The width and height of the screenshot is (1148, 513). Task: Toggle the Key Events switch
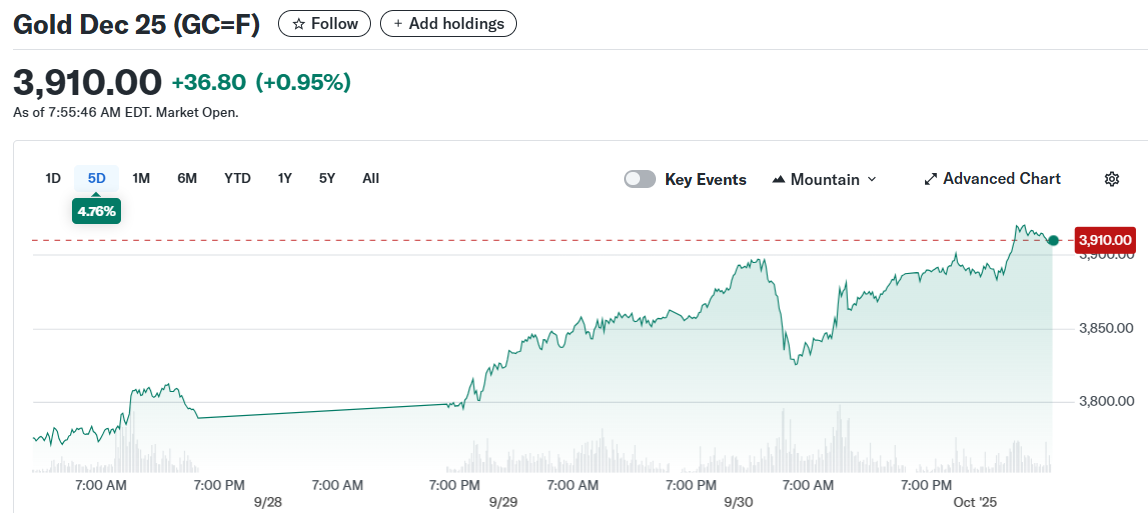640,179
